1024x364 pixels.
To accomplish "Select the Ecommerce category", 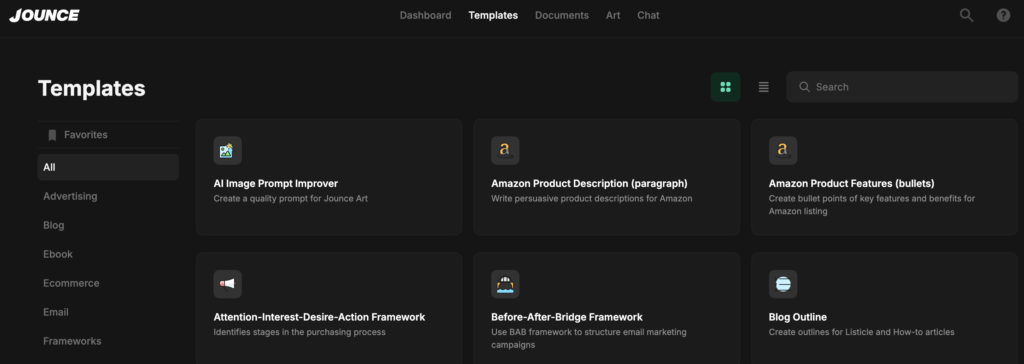I will point(71,283).
